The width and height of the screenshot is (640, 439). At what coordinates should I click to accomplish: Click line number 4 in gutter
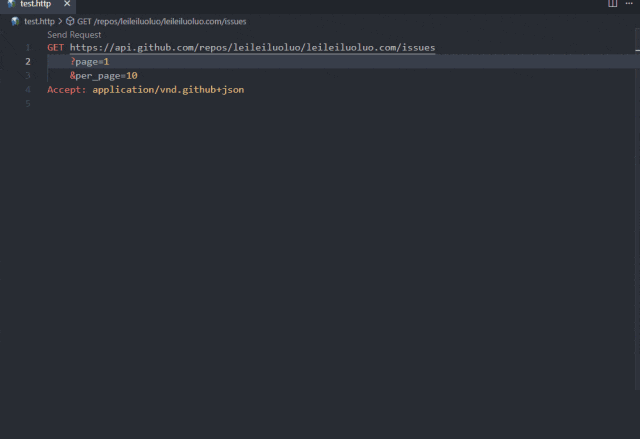tap(28, 90)
